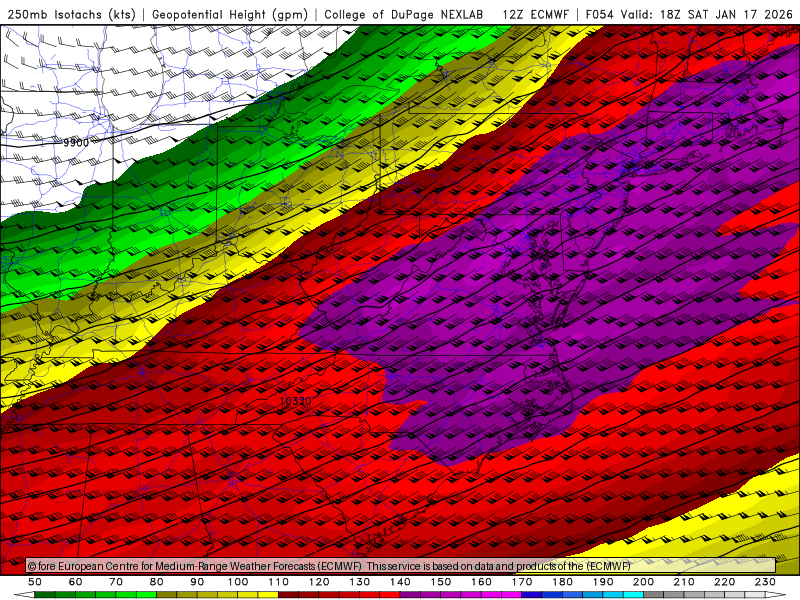800x600 pixels.
Task: Click the 50 value on the color scale
Action: point(35,582)
